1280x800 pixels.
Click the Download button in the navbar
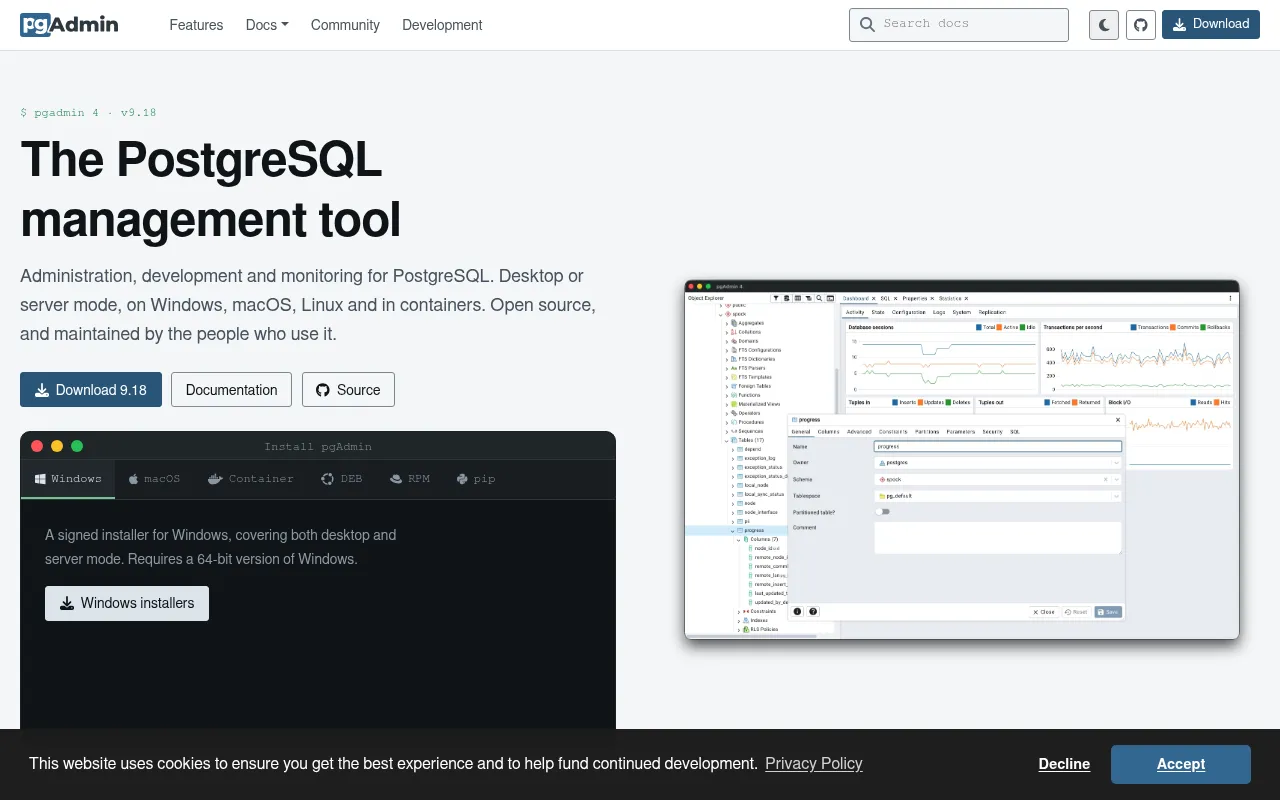click(1211, 24)
